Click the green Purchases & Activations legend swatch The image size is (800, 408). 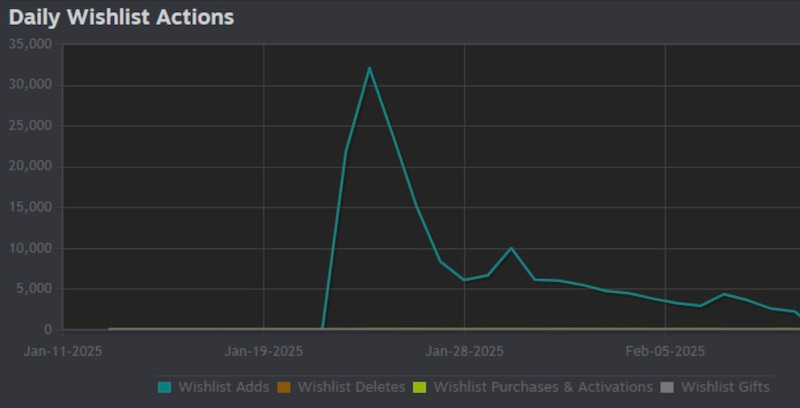[x=421, y=387]
